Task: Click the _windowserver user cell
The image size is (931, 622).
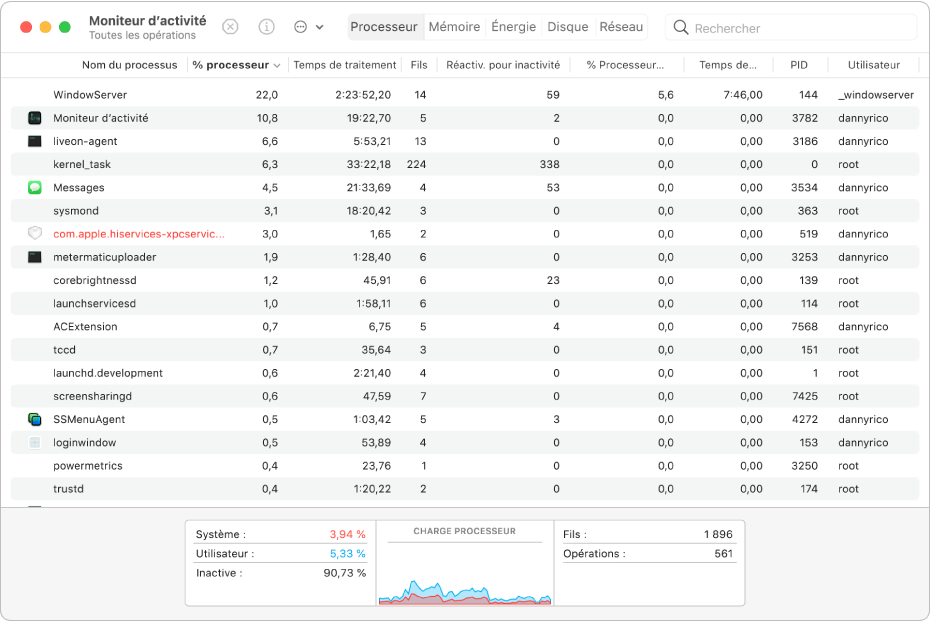Action: pyautogui.click(x=876, y=95)
